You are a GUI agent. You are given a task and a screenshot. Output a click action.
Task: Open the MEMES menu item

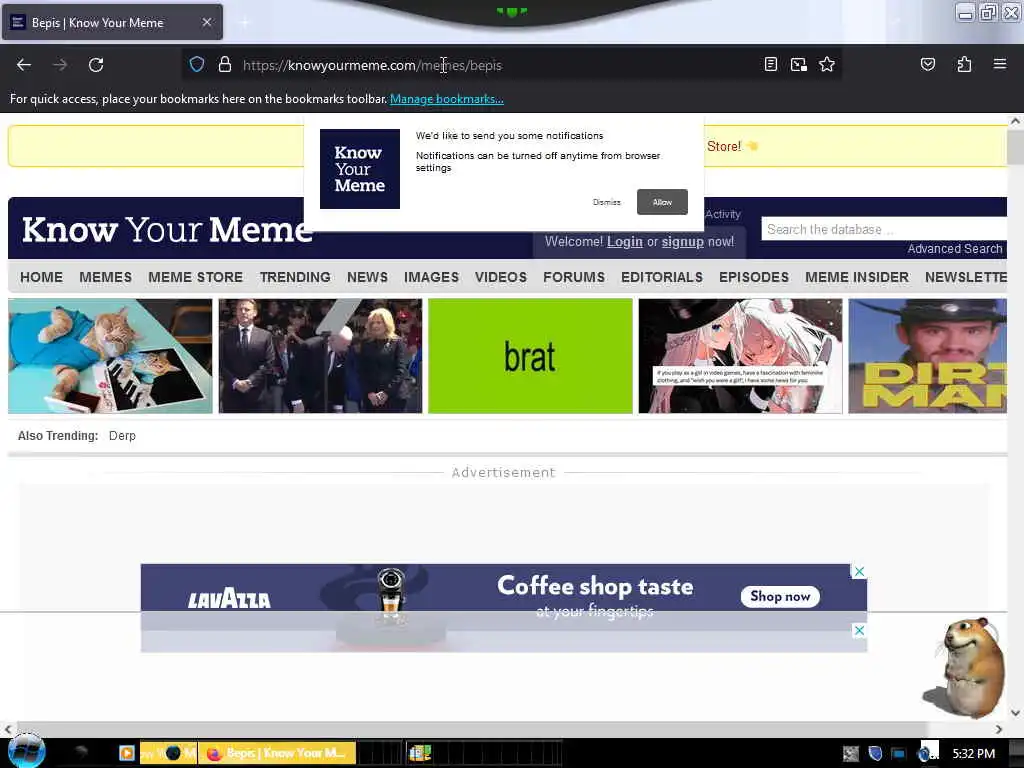coord(105,277)
